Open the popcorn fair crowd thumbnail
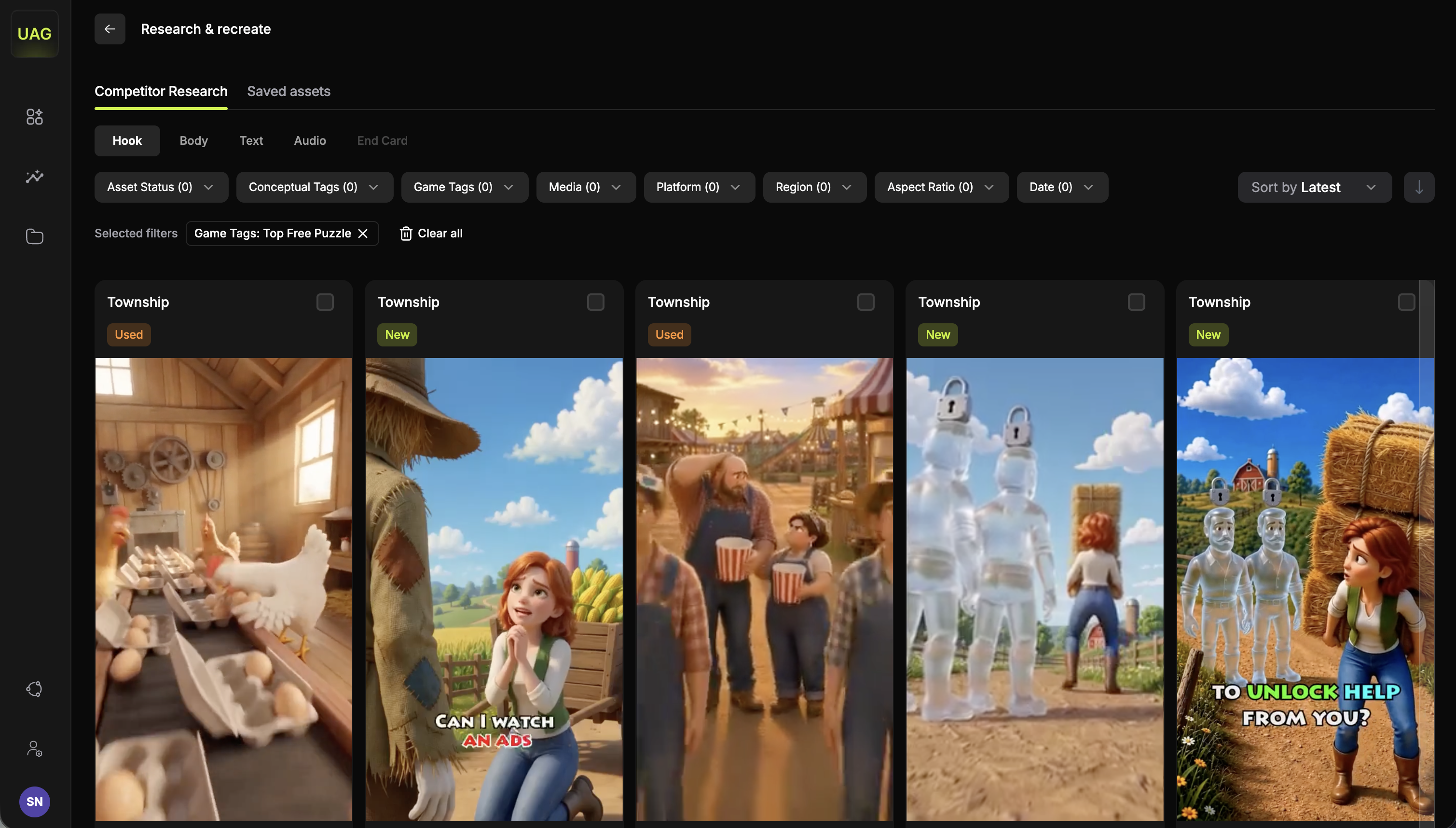 (x=765, y=589)
